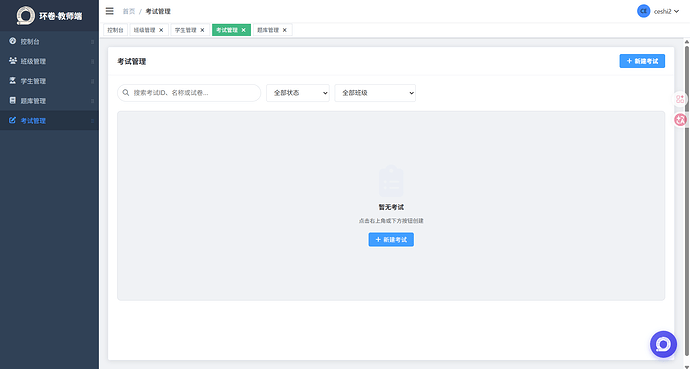
Task: Go to 首页 breadcrumb link
Action: tap(128, 11)
